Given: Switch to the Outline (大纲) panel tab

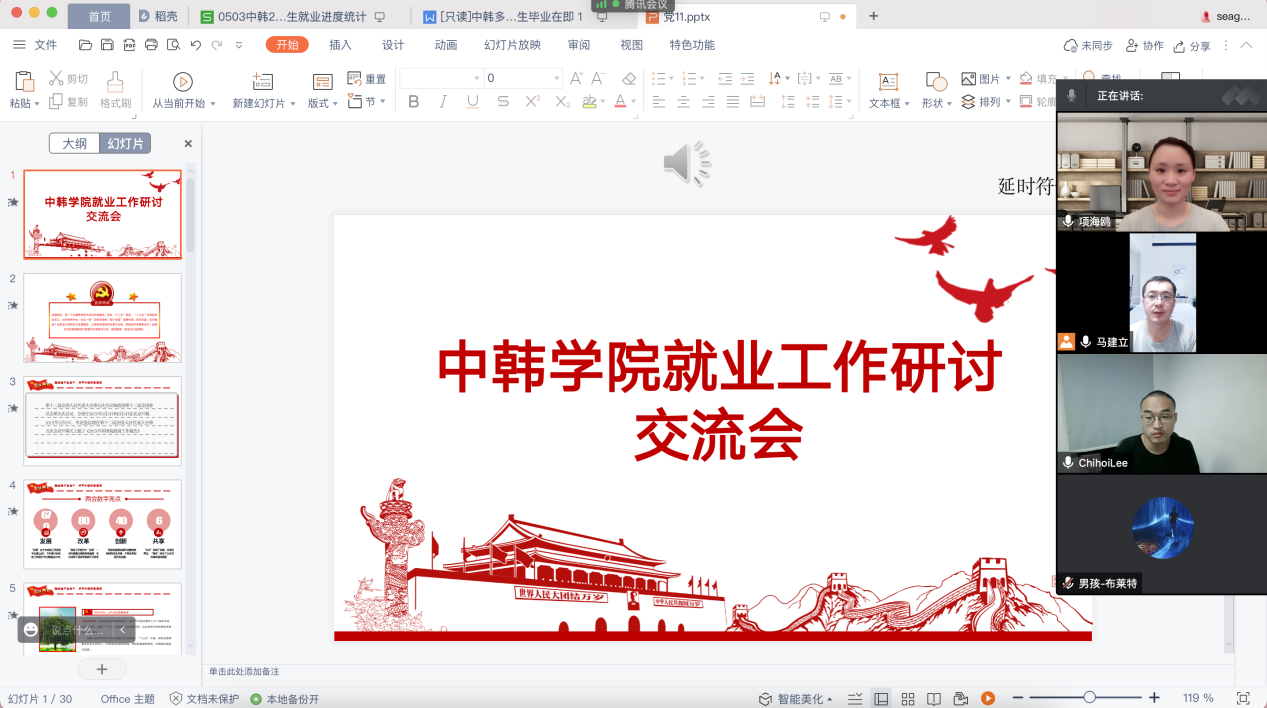Looking at the screenshot, I should 75,143.
